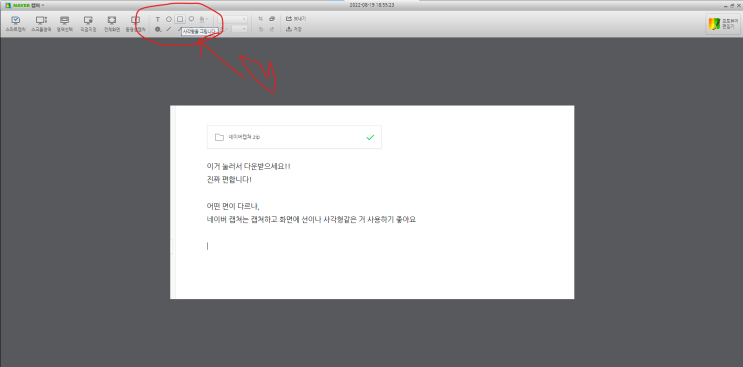Image resolution: width=743 pixels, height=367 pixels.
Task: Select the diamond-shaped polygon drawing tool
Action: (169, 19)
